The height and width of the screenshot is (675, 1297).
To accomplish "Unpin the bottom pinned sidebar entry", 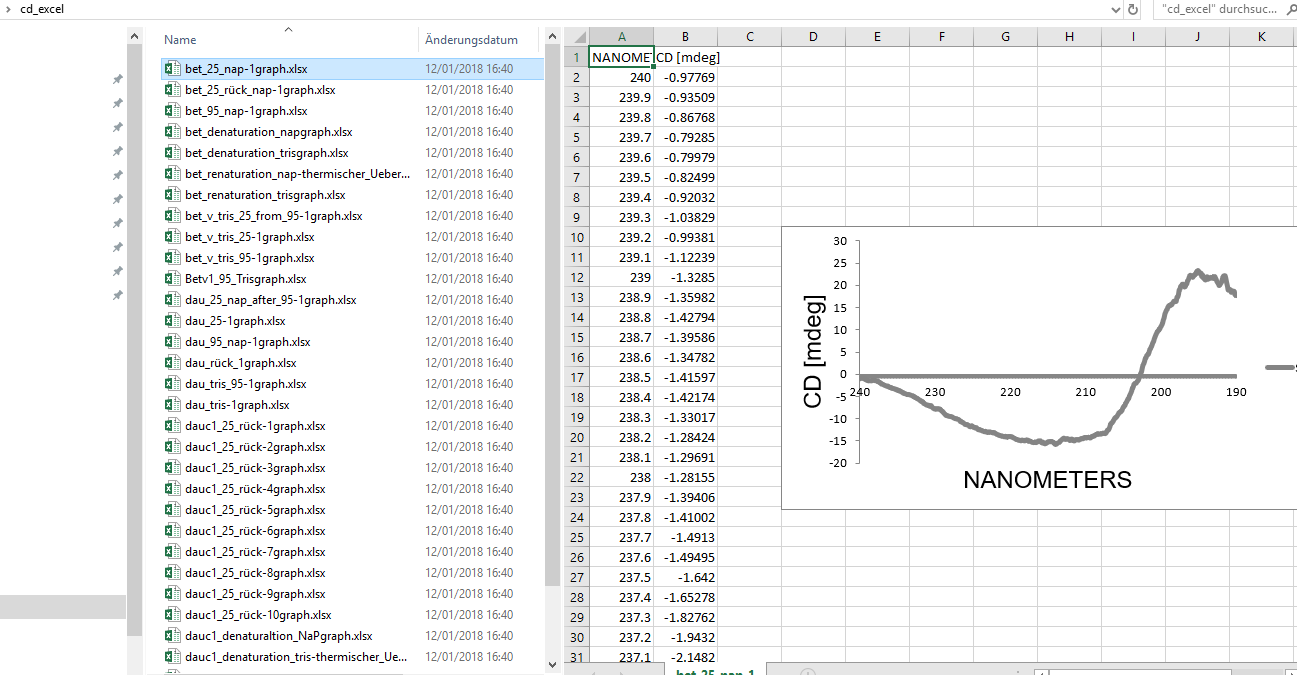I will pos(117,296).
